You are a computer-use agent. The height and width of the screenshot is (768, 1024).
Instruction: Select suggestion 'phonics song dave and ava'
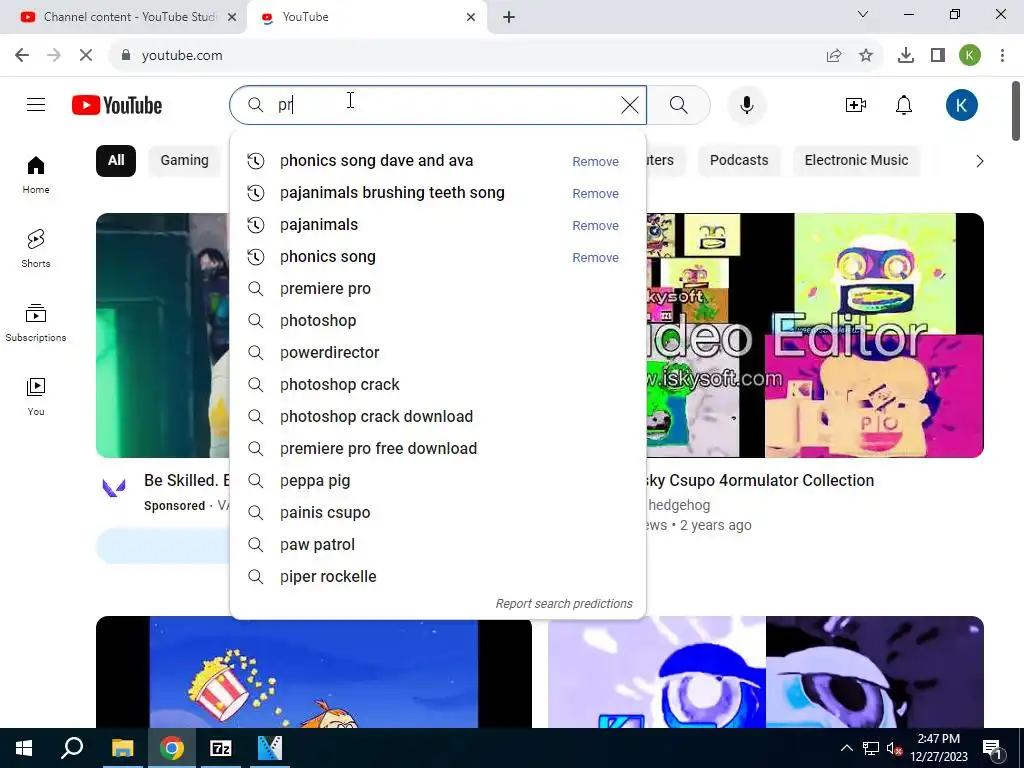(376, 161)
